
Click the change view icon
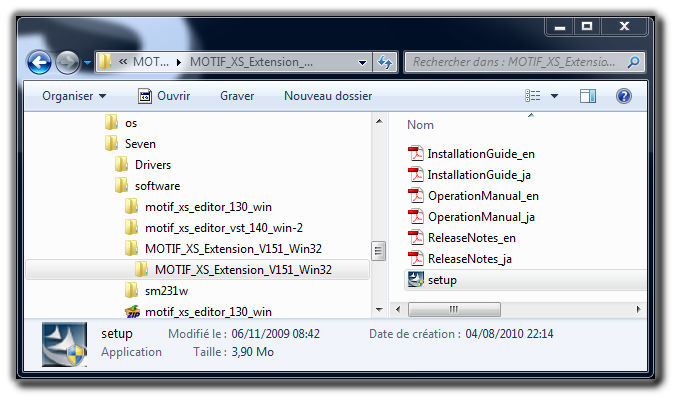click(x=532, y=96)
